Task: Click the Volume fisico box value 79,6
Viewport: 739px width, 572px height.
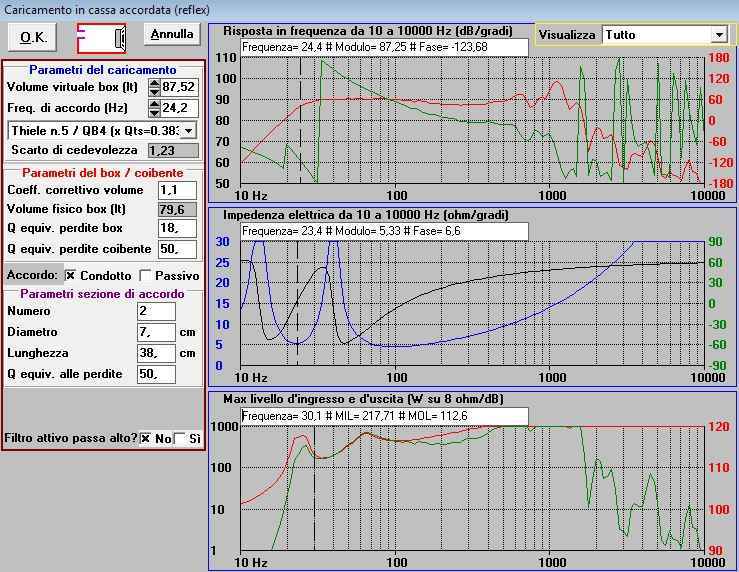Action: tap(177, 209)
